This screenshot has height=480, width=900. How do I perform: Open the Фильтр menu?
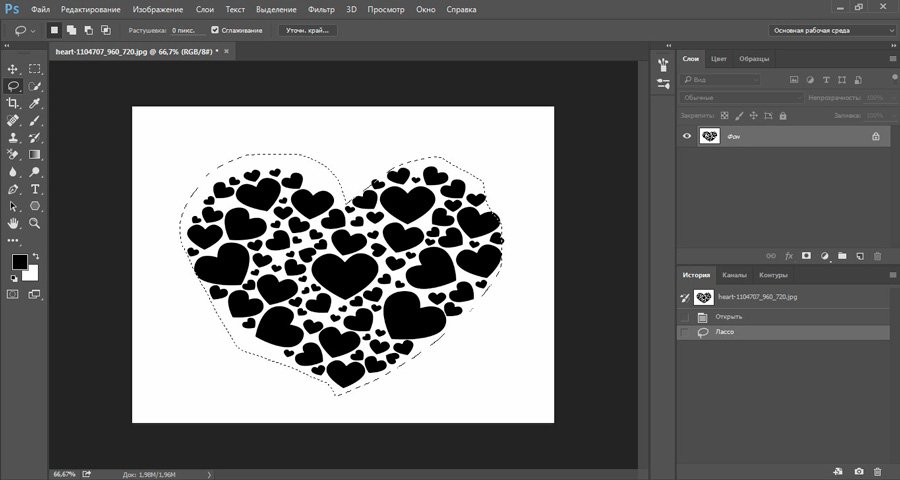321,8
